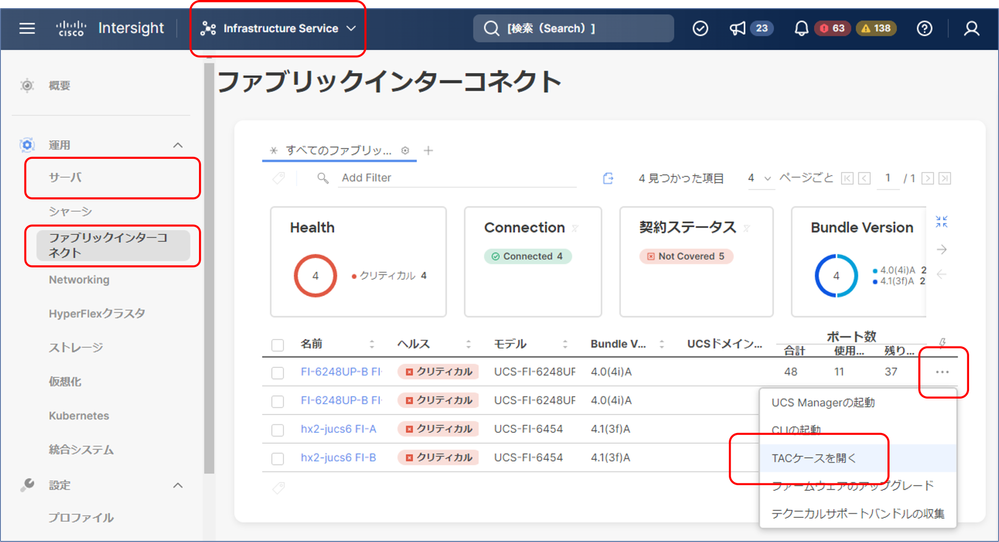The image size is (999, 542).
Task: Click the Add Filter input field
Action: click(x=457, y=178)
